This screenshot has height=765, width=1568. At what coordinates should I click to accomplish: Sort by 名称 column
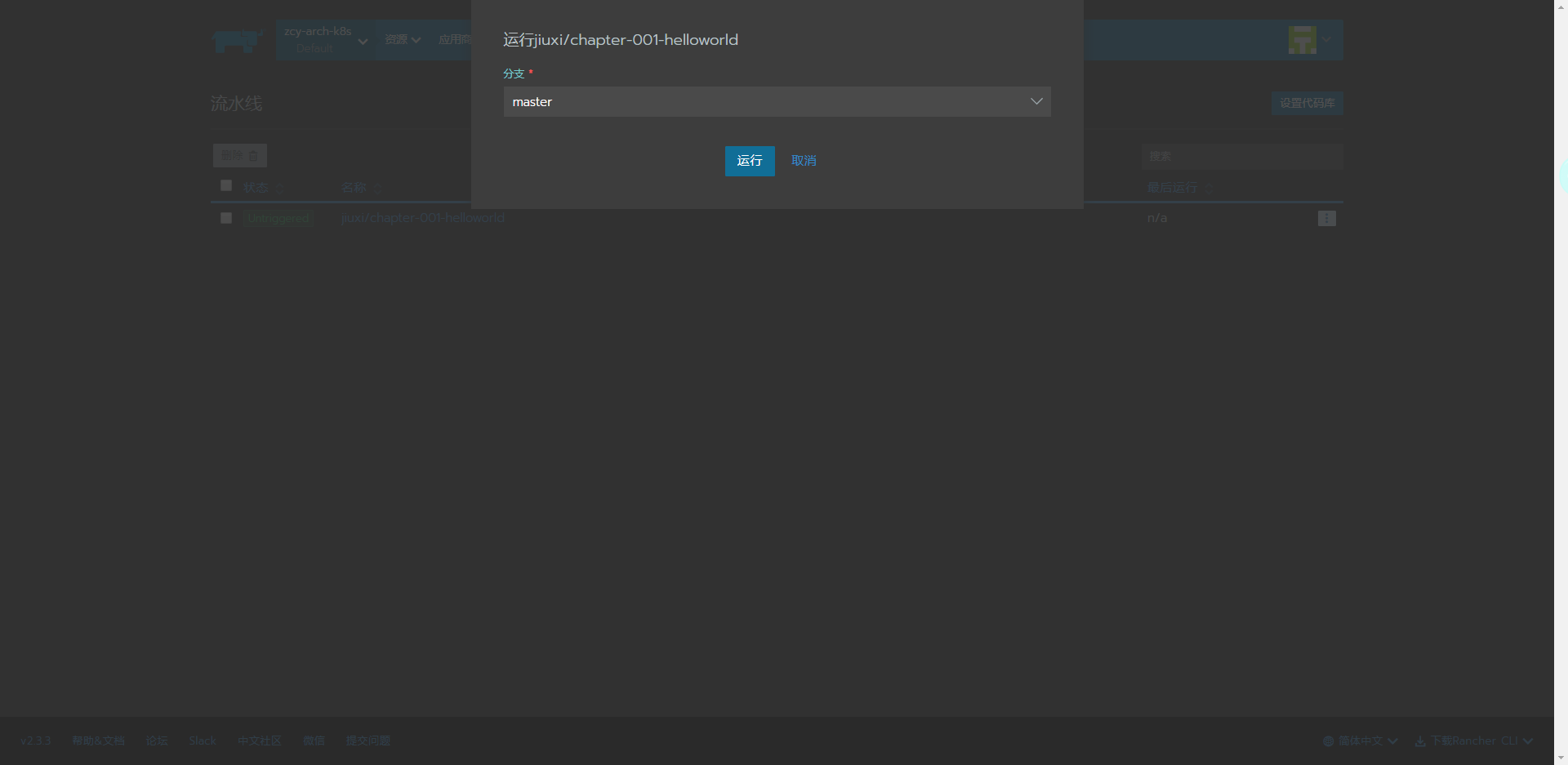point(361,188)
